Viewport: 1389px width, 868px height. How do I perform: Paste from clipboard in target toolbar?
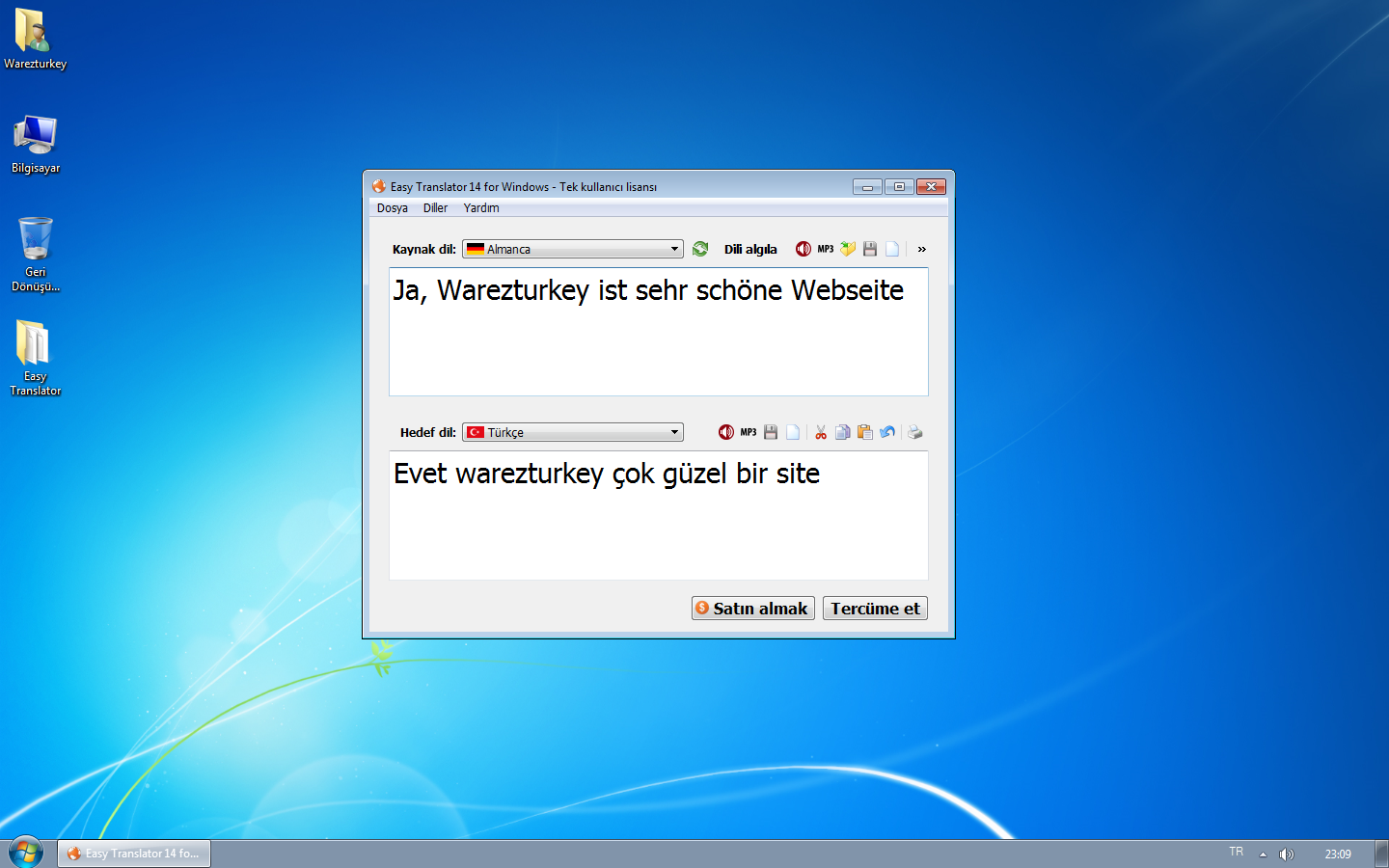click(x=865, y=432)
